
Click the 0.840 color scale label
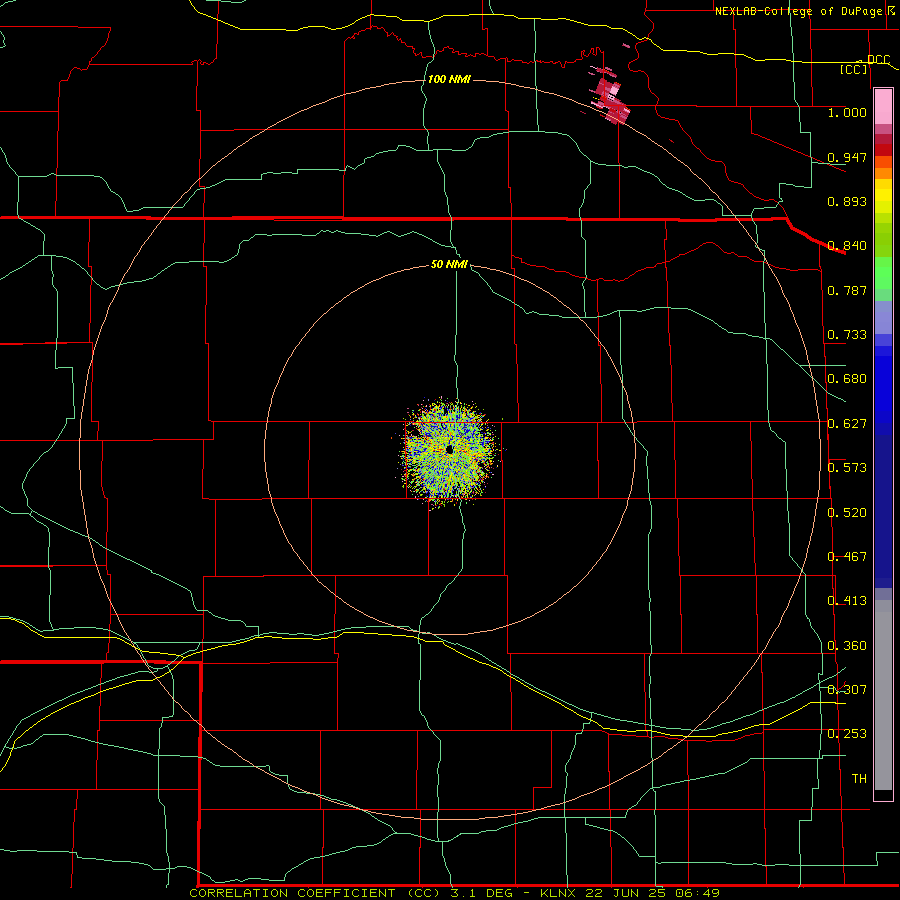[x=847, y=246]
